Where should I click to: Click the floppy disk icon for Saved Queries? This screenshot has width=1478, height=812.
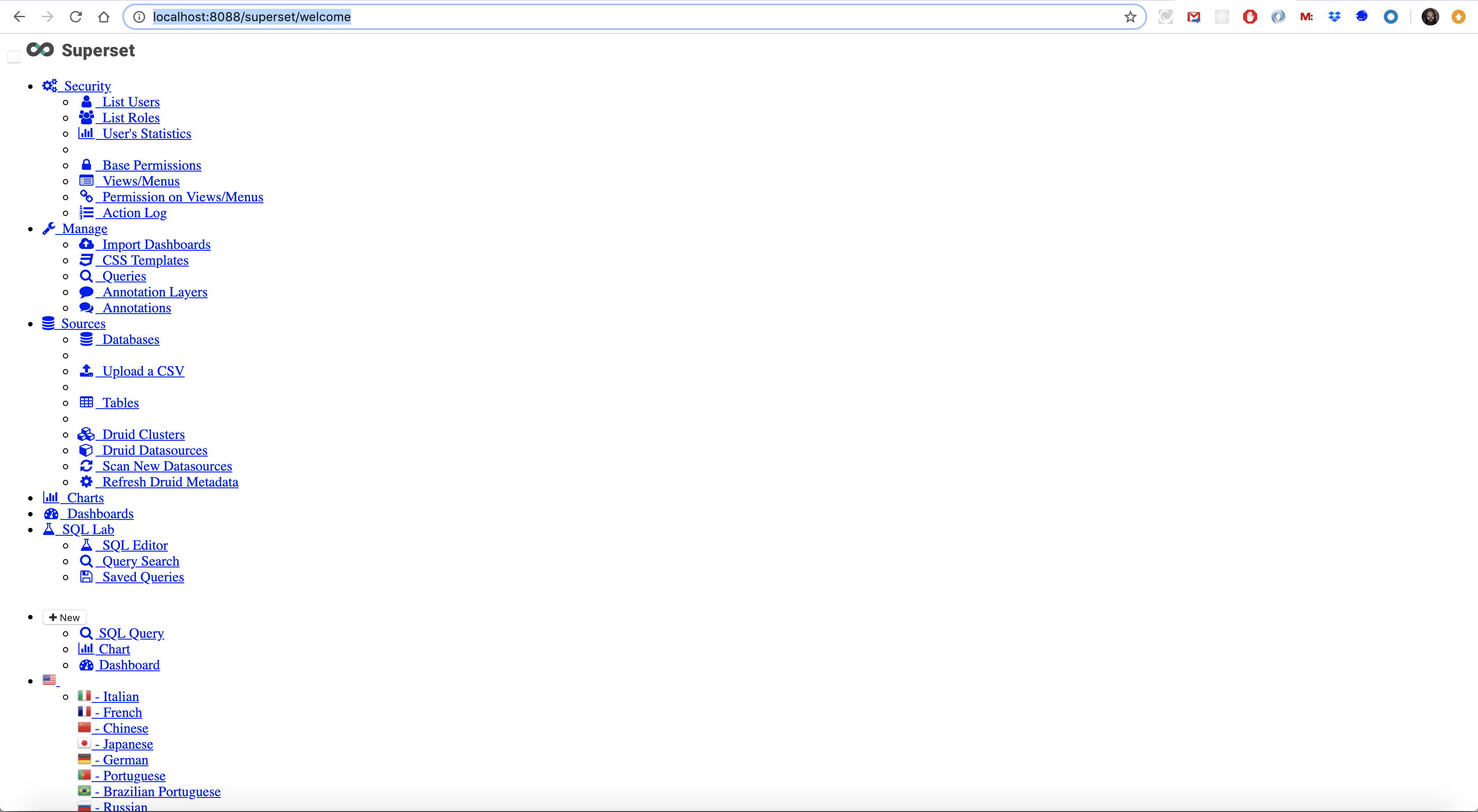pos(86,576)
